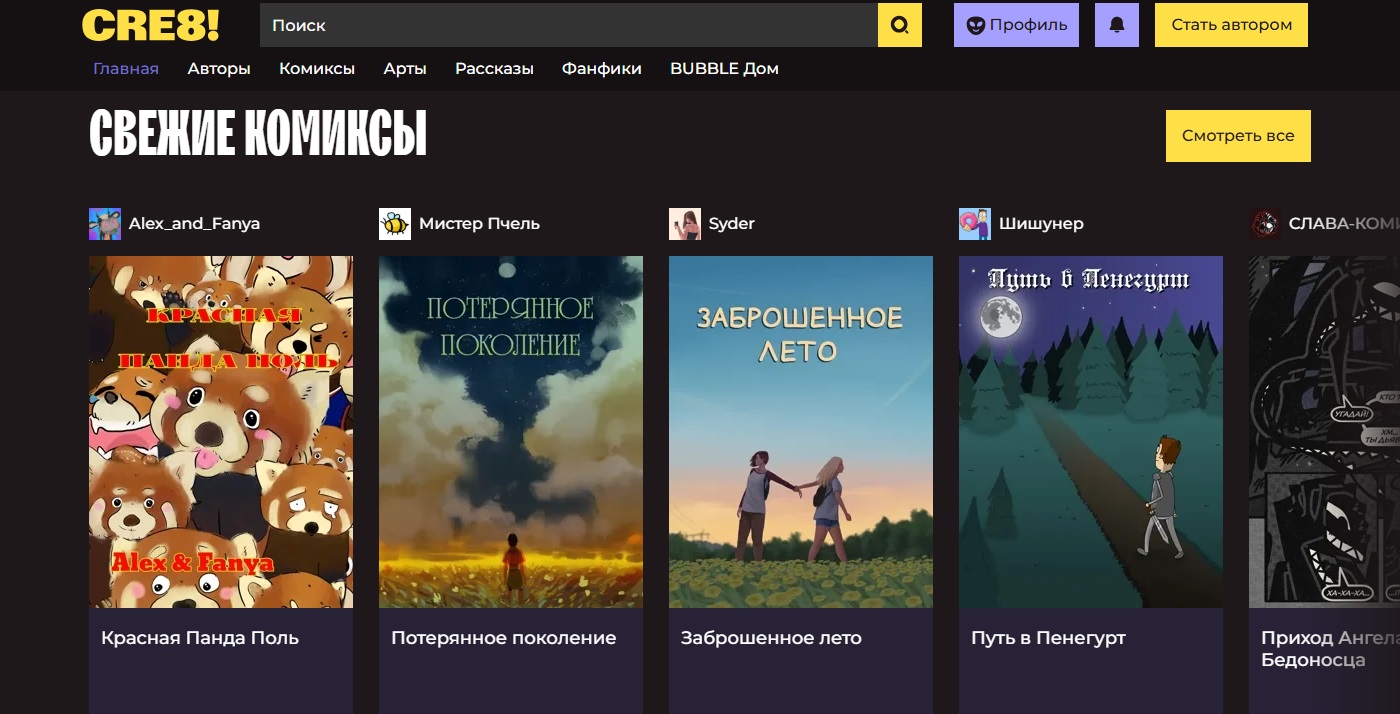The width and height of the screenshot is (1400, 714).
Task: Open the Заброшенное лето cover
Action: point(801,432)
